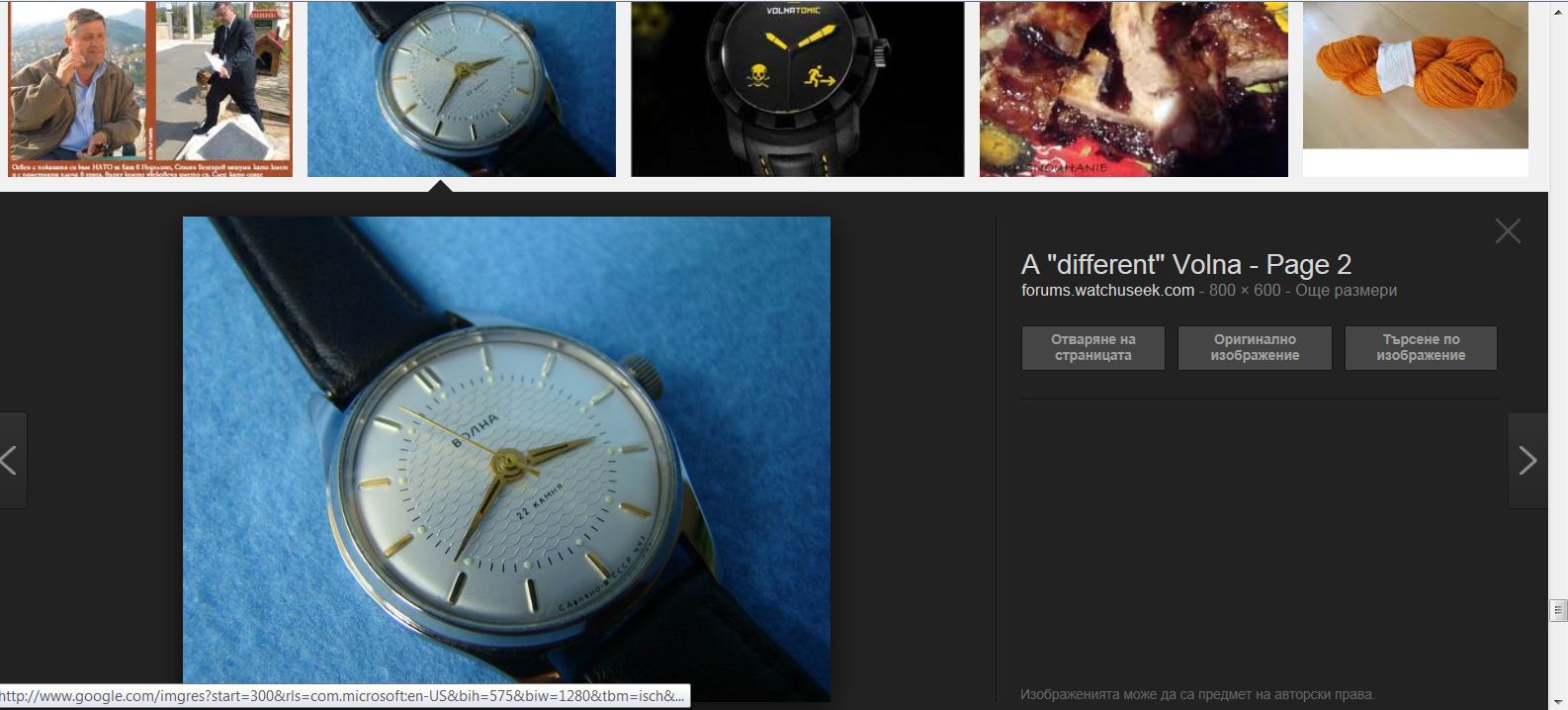Click the large Volna watch preview image
Viewport: 1568px width, 710px height.
pyautogui.click(x=506, y=459)
